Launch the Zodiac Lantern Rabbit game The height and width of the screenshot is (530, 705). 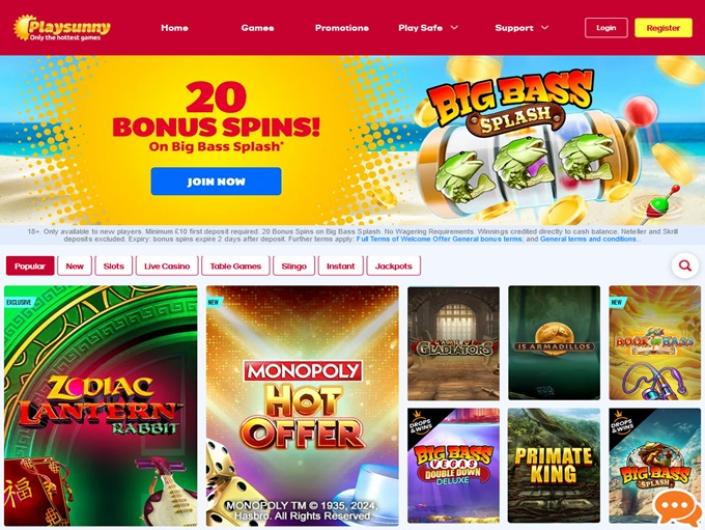coord(101,405)
